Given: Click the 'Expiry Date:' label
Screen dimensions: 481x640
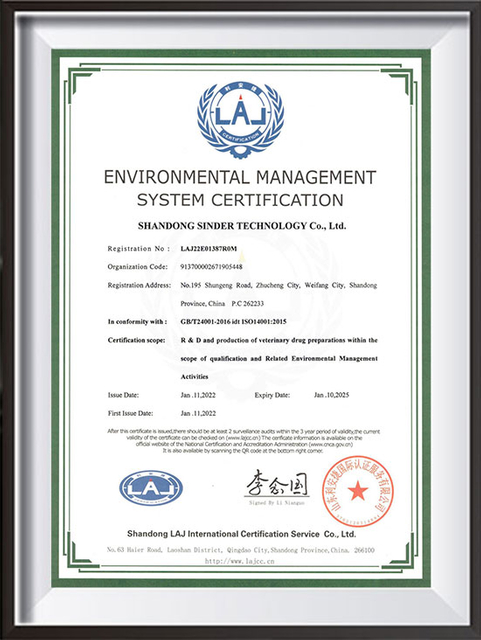Looking at the screenshot, I should pos(272,395).
